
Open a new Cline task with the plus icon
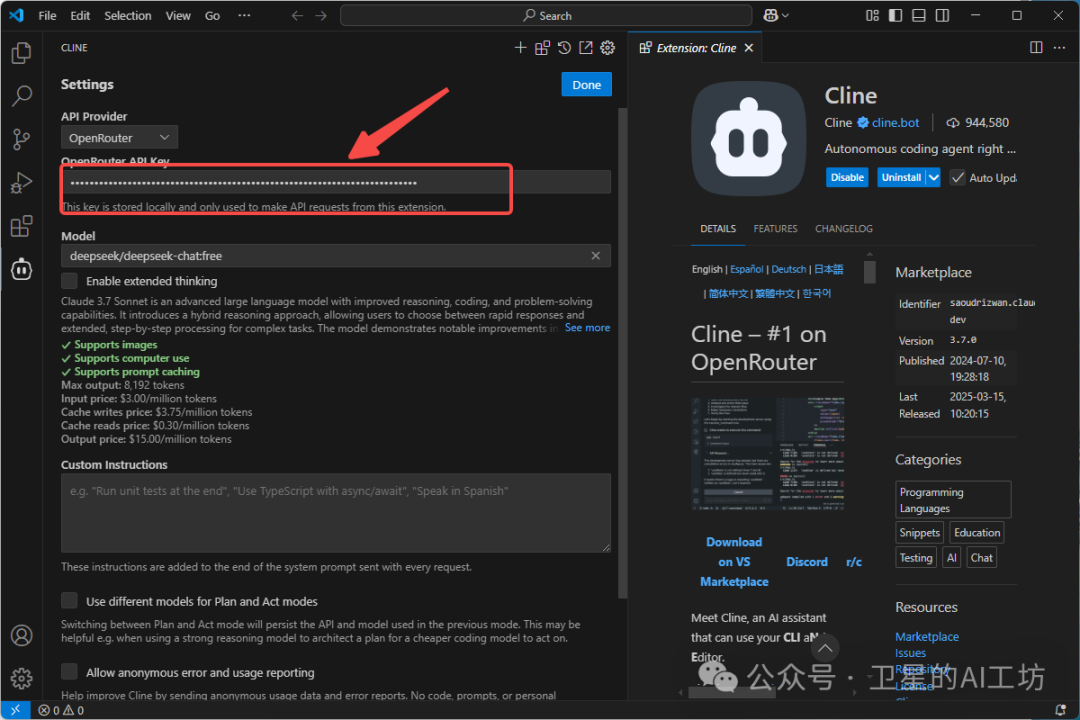(520, 47)
